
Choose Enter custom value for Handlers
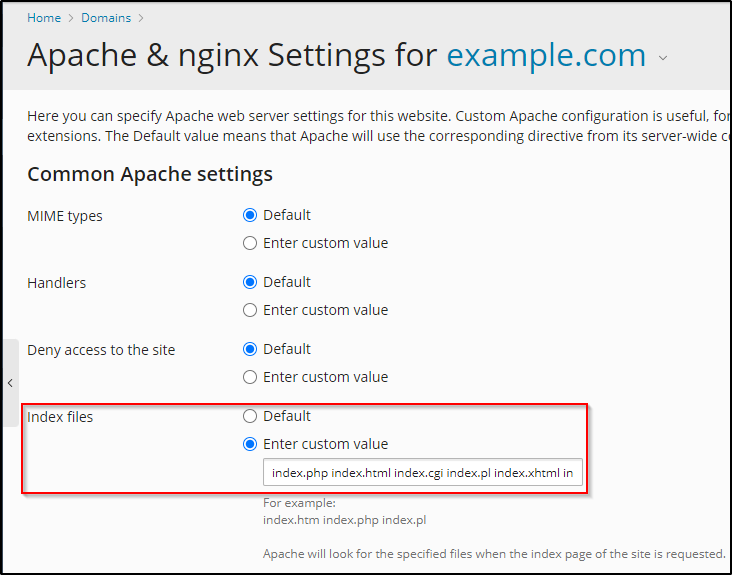(250, 310)
